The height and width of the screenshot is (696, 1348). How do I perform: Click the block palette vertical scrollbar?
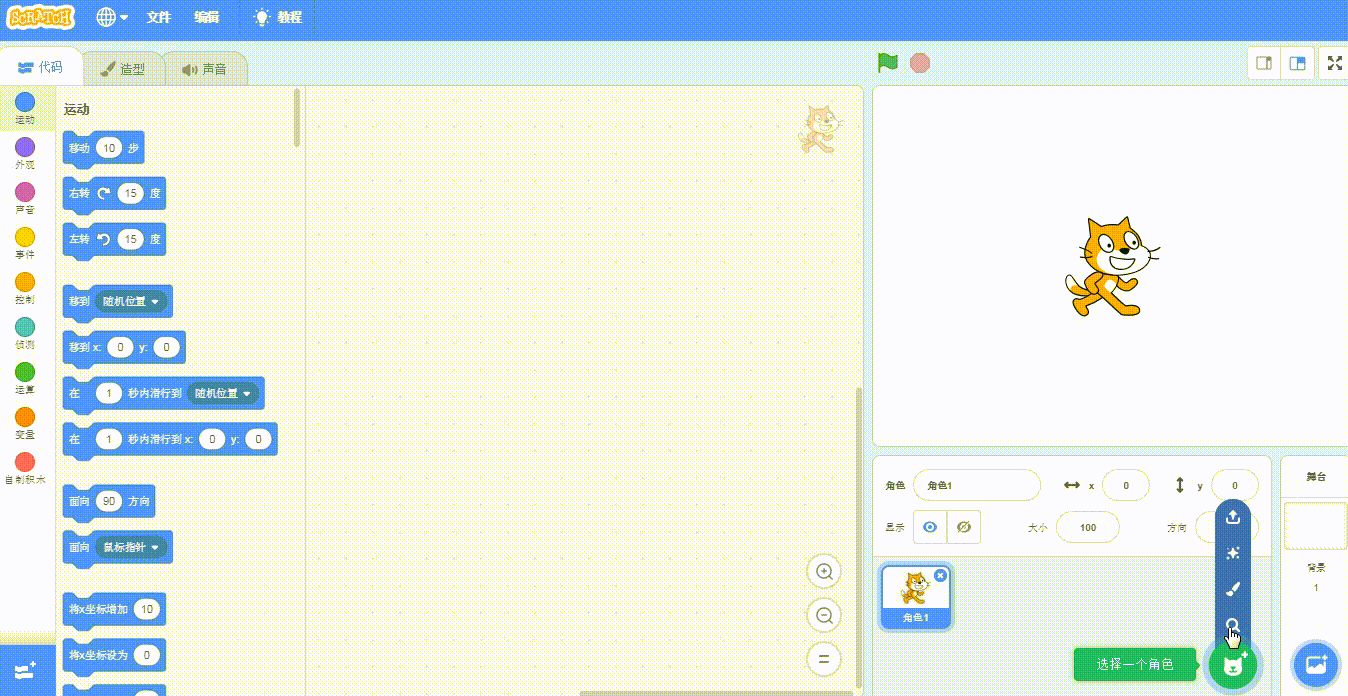pos(297,118)
